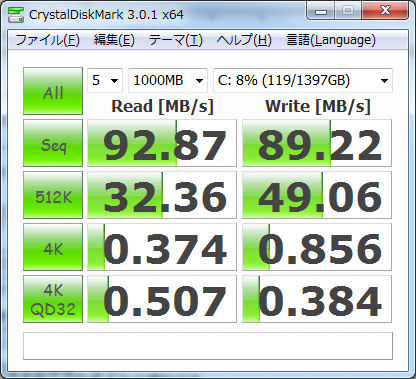Click the CrystalDiskMark app icon in title bar

16,14
